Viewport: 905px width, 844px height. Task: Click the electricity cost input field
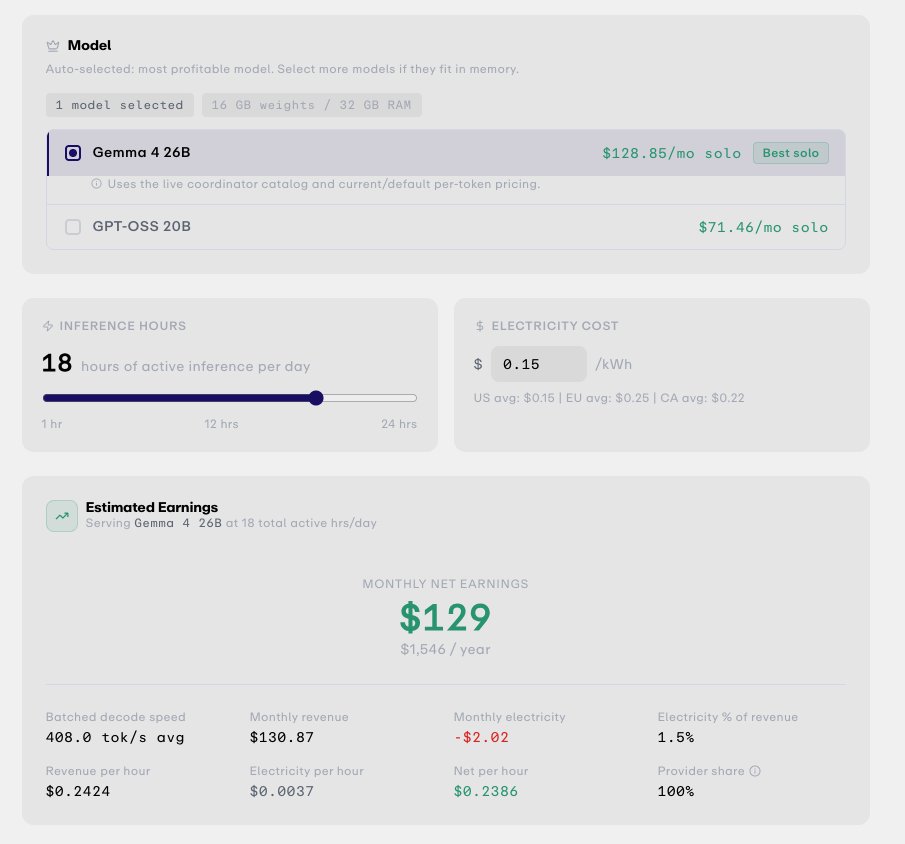click(538, 364)
